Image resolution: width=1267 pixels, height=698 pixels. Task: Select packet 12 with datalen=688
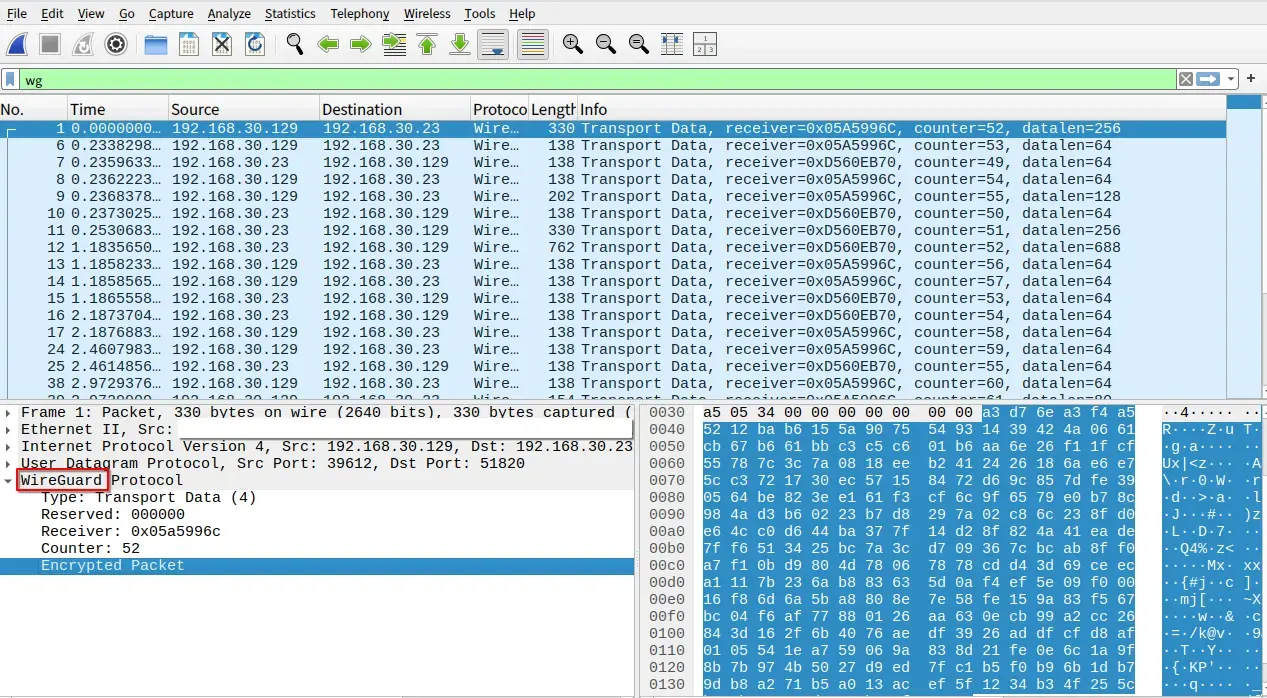(x=612, y=247)
